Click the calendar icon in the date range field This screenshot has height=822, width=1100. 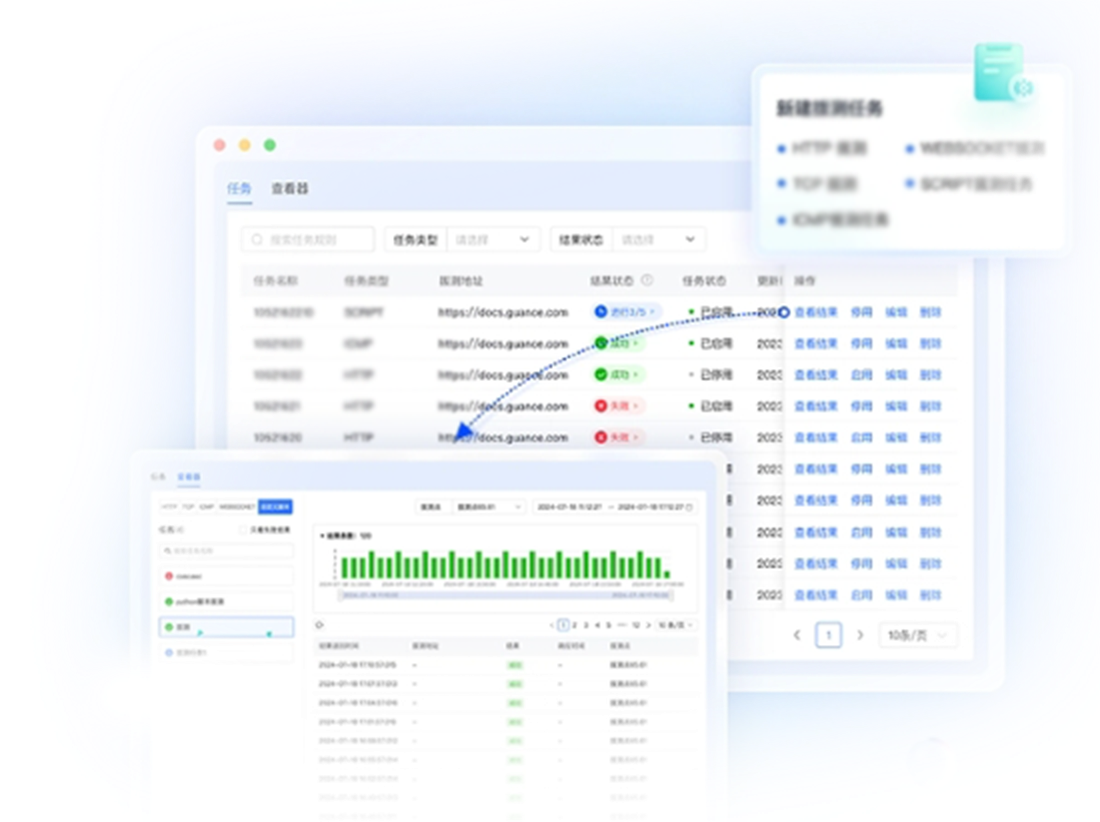coord(689,507)
